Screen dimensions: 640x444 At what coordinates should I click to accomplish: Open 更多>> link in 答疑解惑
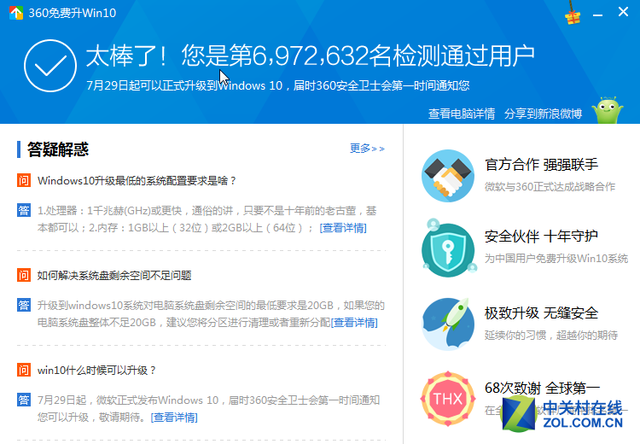coord(367,149)
